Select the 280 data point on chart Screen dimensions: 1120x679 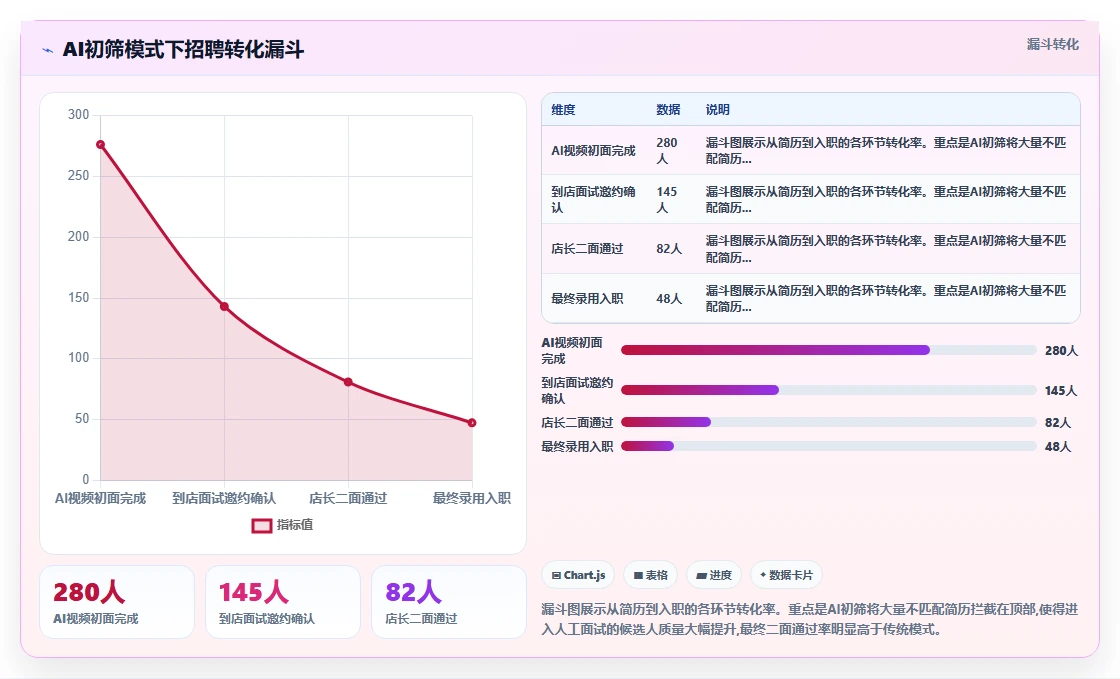point(101,145)
